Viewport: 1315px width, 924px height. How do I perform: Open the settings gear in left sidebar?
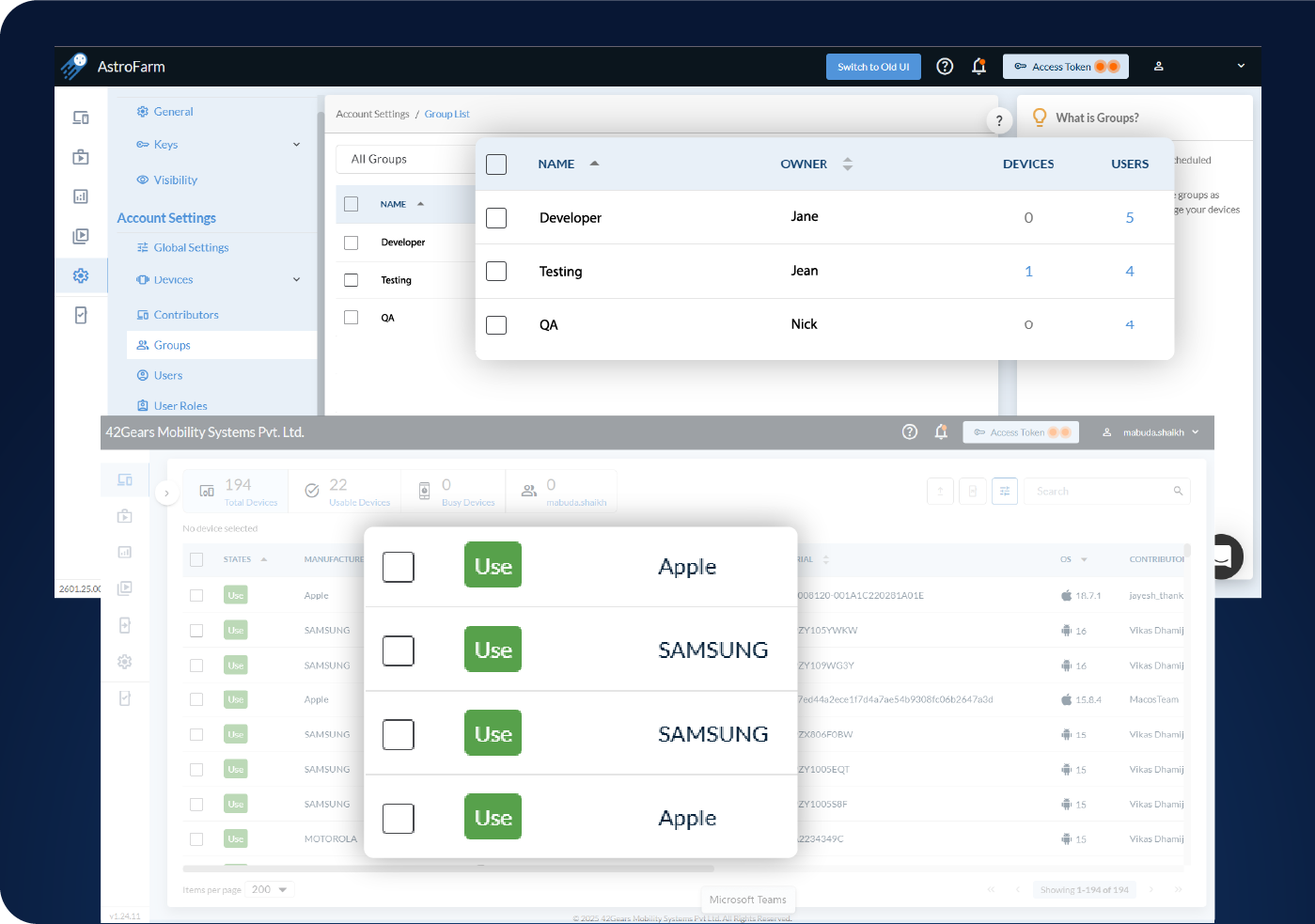(x=81, y=275)
